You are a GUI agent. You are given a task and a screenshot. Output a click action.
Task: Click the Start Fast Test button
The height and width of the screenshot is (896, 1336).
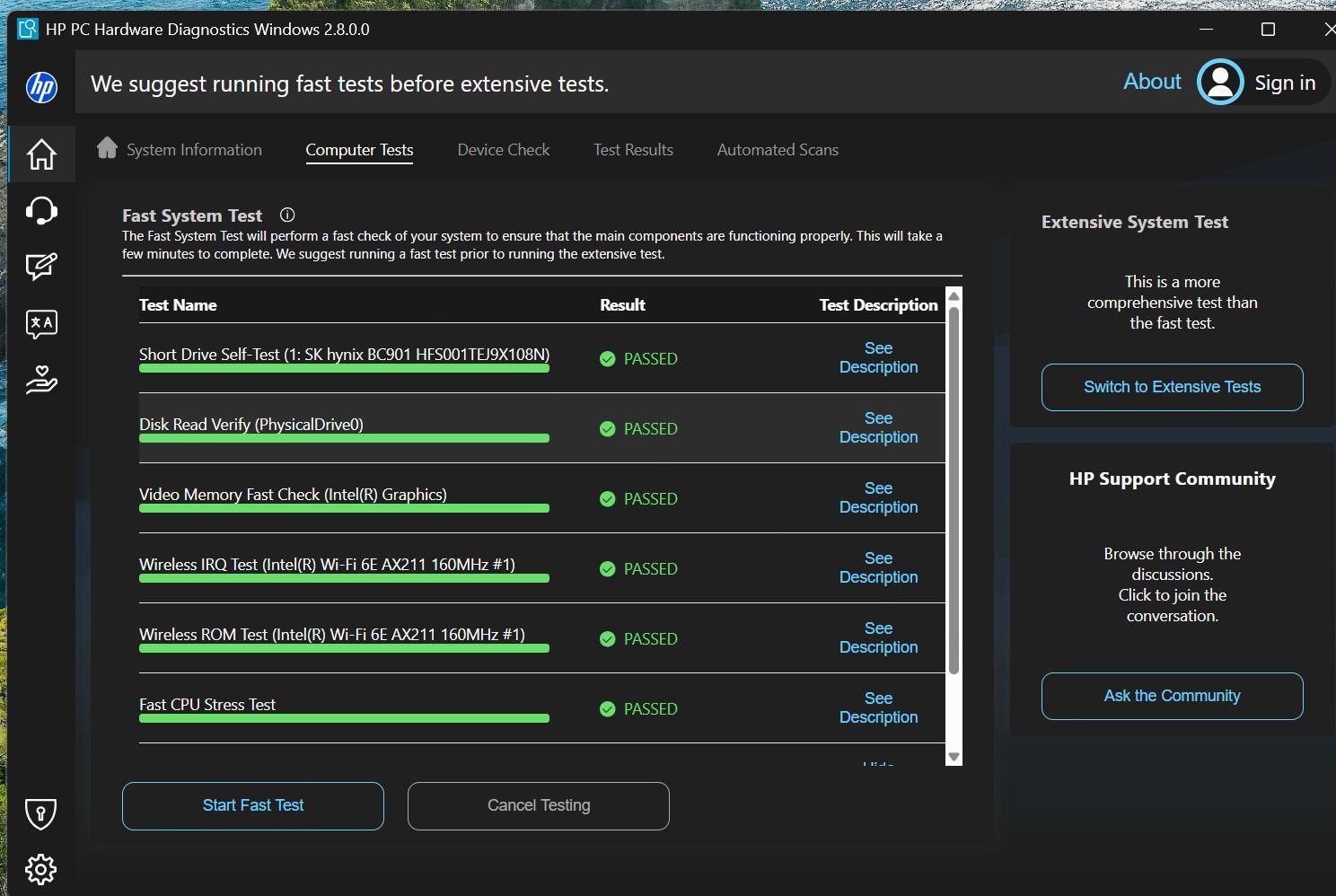(x=253, y=806)
